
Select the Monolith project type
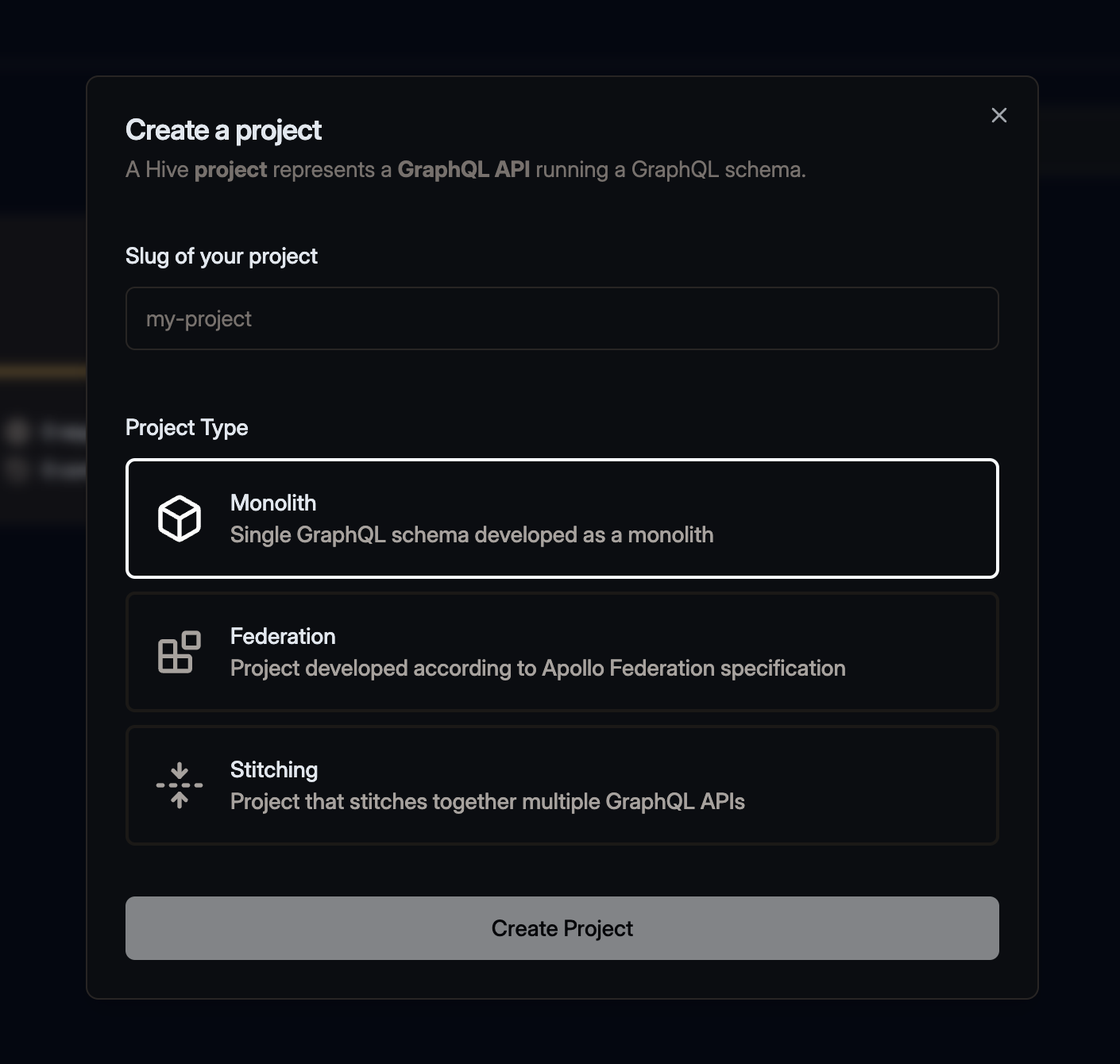(562, 519)
